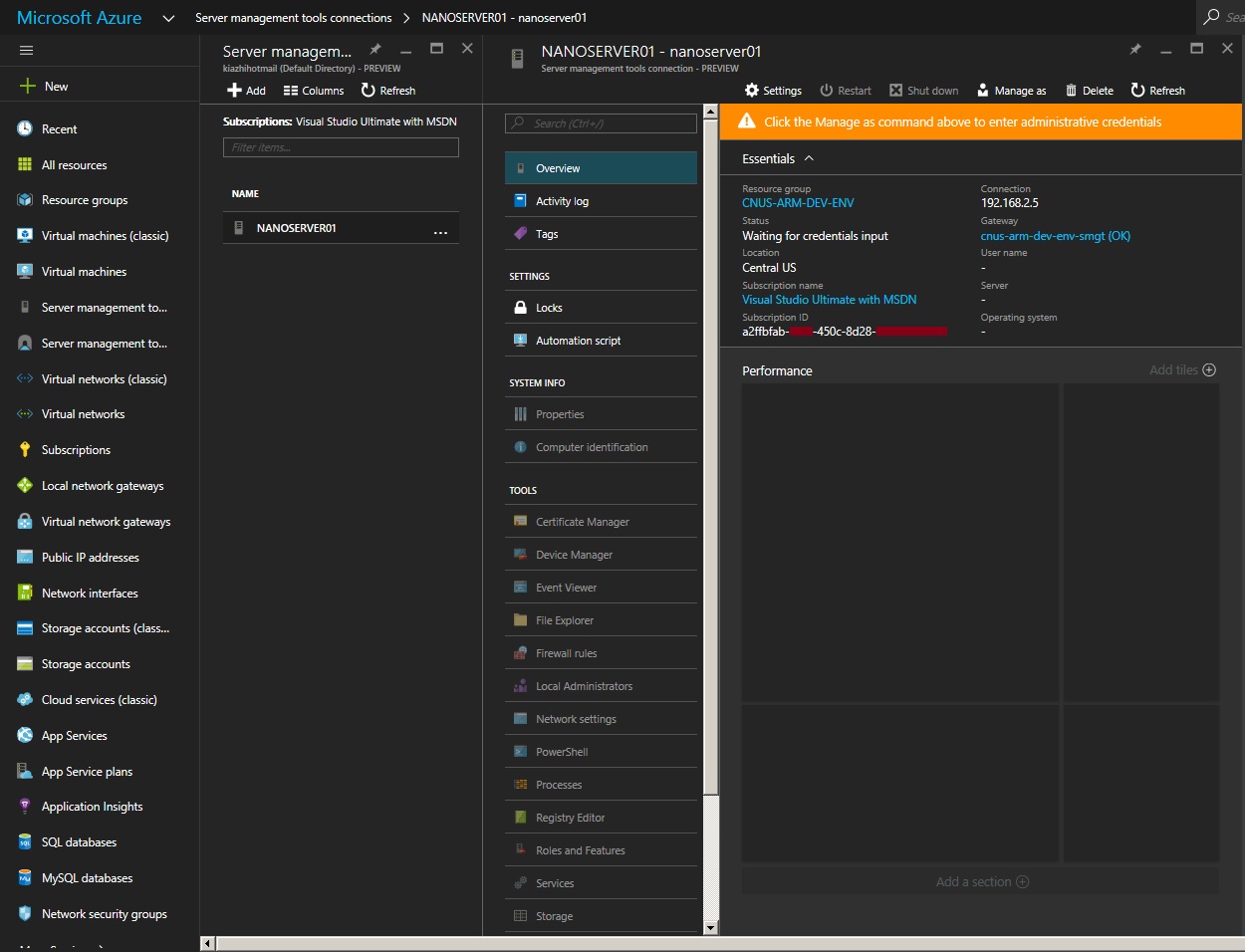Click the Filter items input field

[x=341, y=147]
